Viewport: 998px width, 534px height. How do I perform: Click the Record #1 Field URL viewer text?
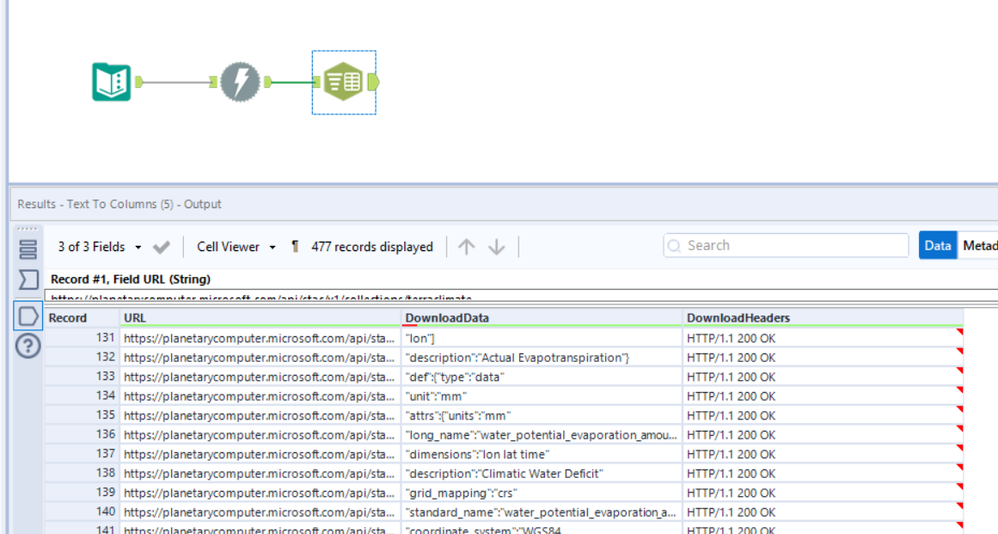tap(130, 279)
